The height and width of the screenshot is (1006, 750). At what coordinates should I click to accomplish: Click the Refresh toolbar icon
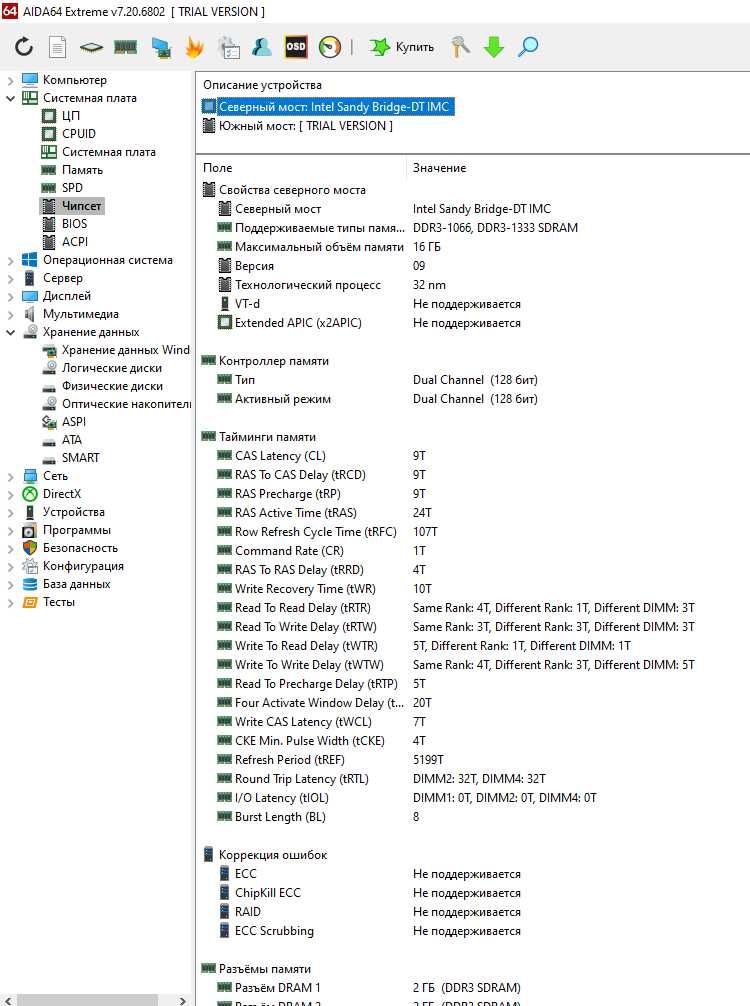(x=24, y=47)
